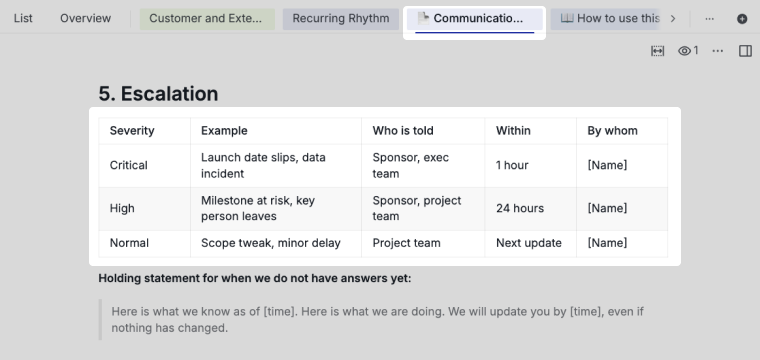The image size is (760, 360).
Task: Click the Sponsor, project team cell
Action: [423, 209]
